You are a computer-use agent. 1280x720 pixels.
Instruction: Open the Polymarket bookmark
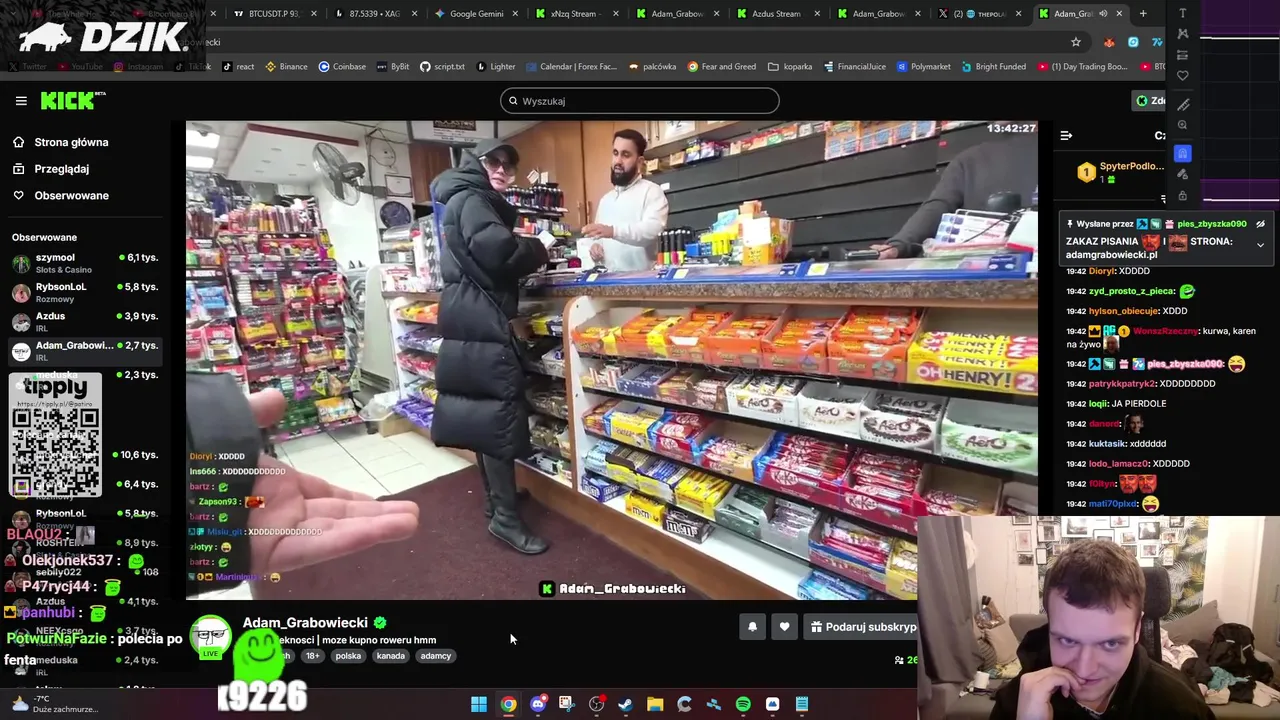coord(924,67)
